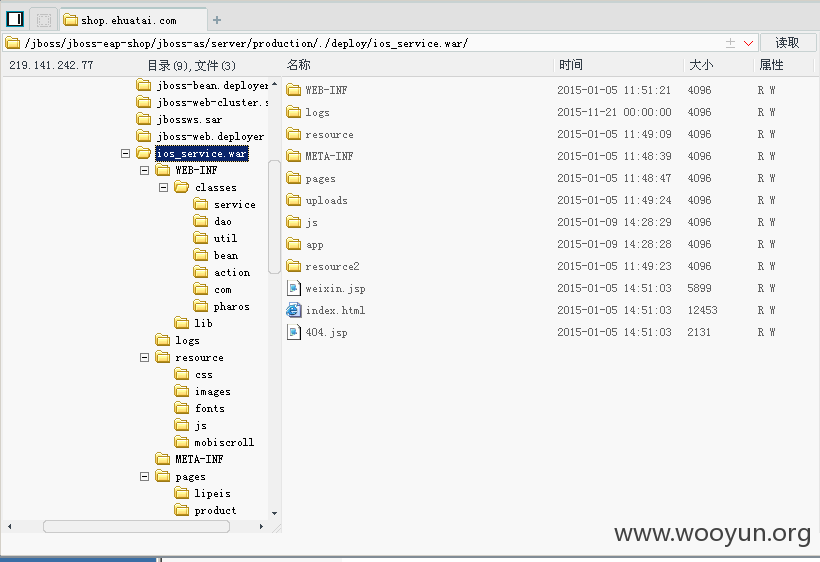
Task: Click the js folder icon in file list
Action: click(294, 222)
